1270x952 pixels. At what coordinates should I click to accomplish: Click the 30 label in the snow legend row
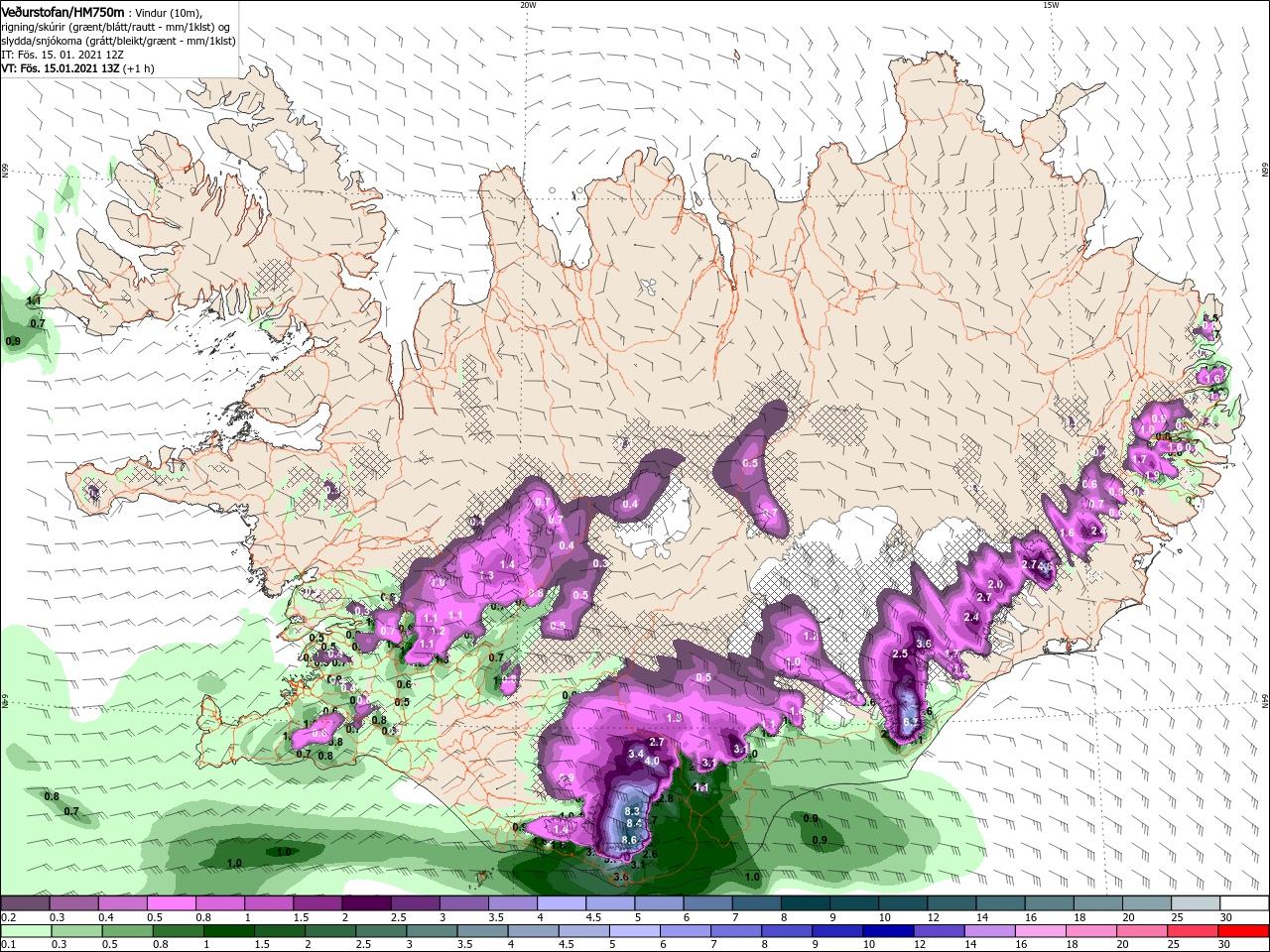(1226, 917)
